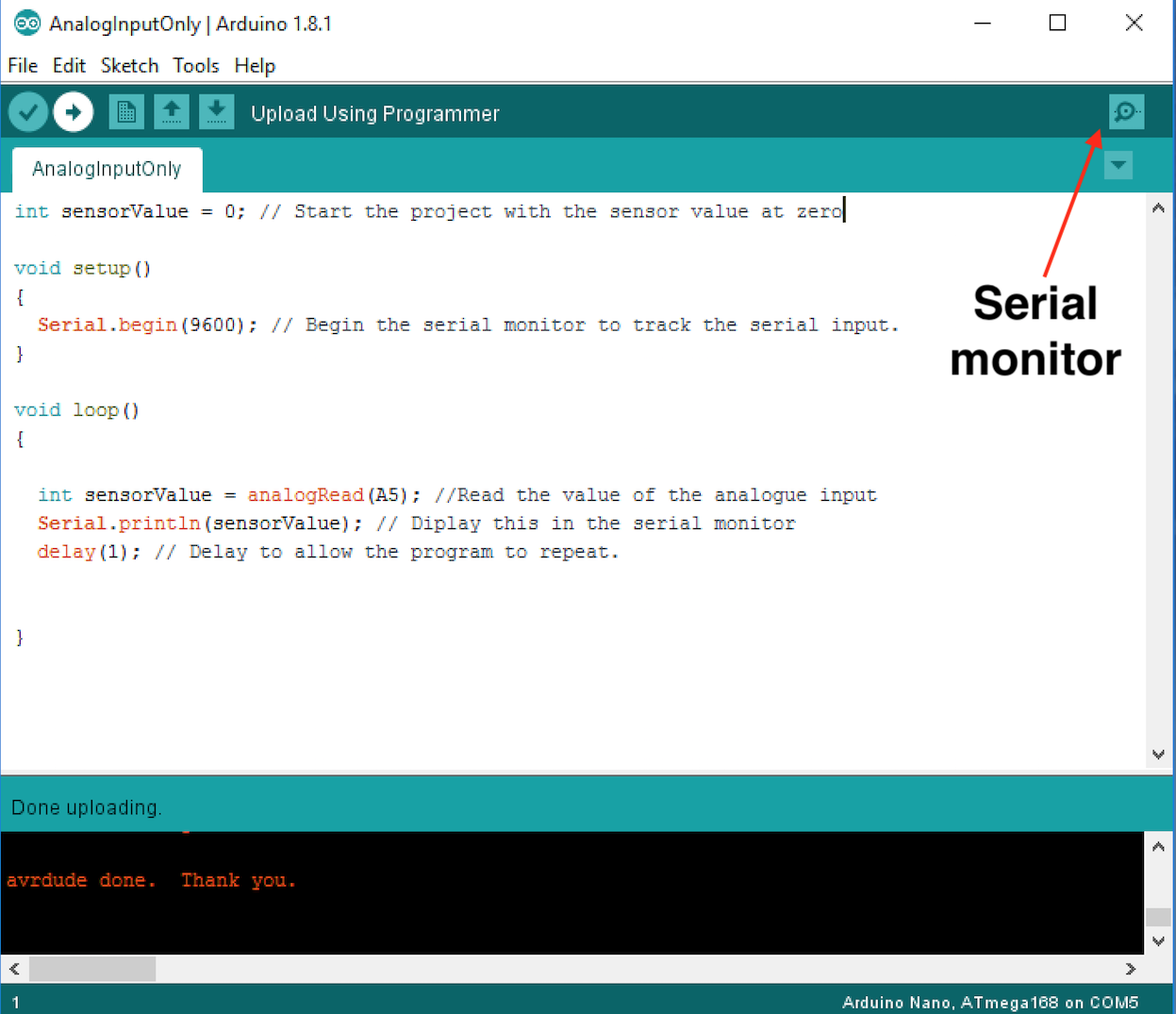The width and height of the screenshot is (1176, 1014).
Task: Click the analogRead(A5) code text
Action: (334, 495)
